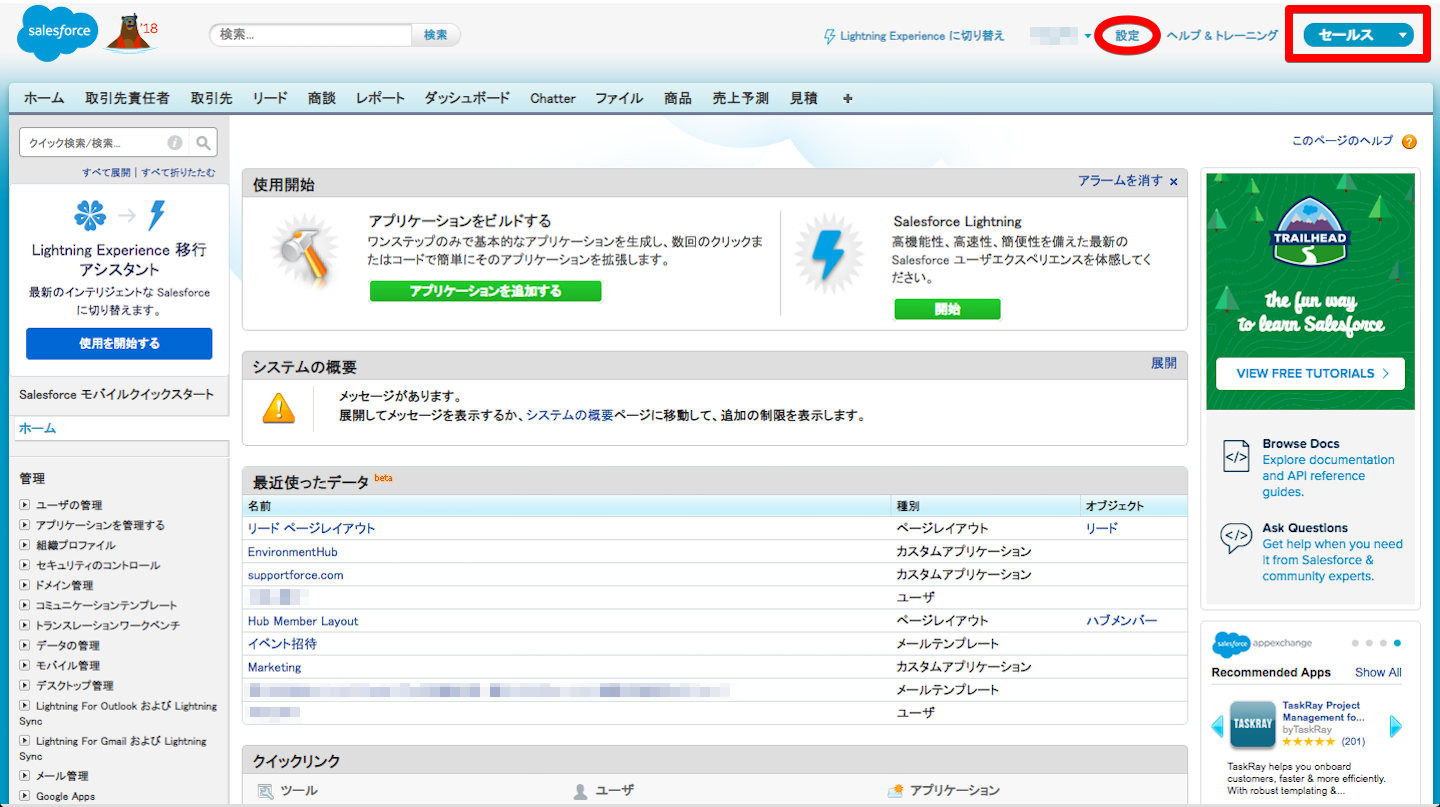Click このページのヘルプ link

click(1342, 141)
